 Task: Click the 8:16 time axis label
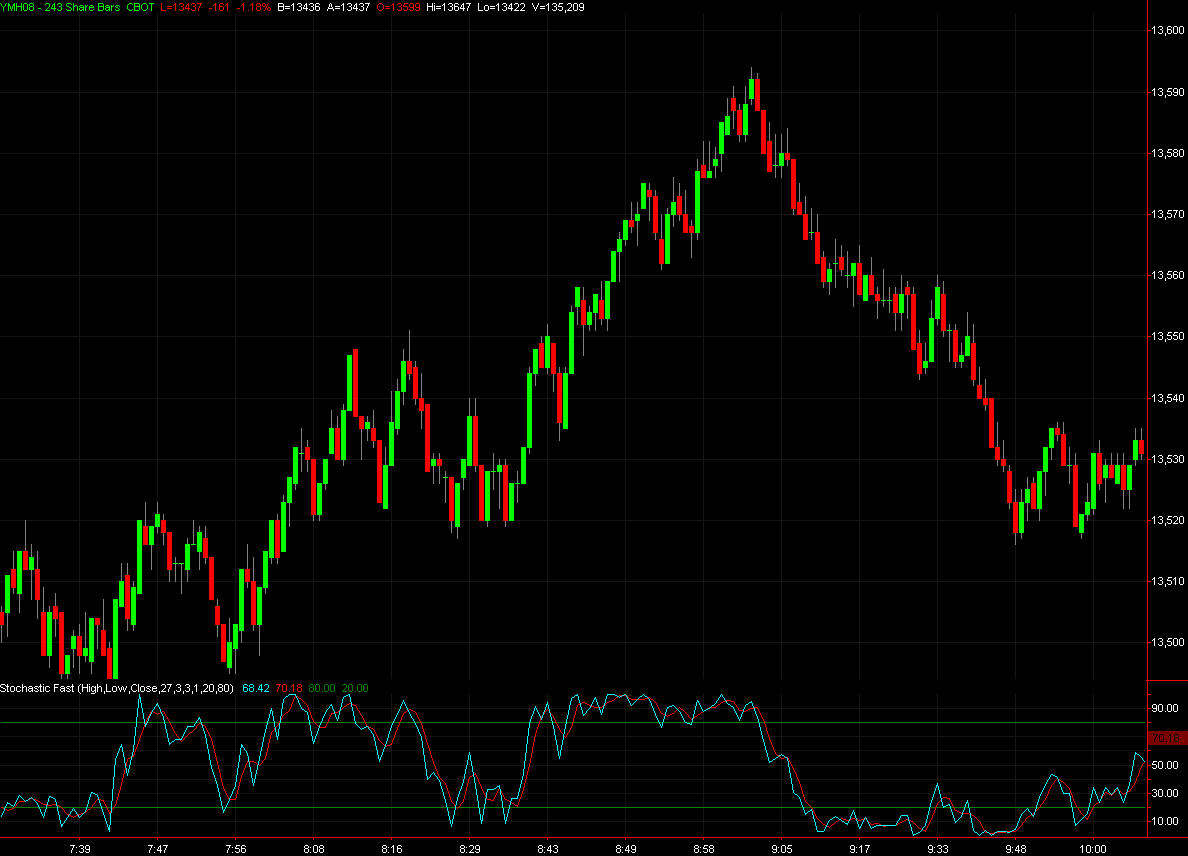[392, 849]
